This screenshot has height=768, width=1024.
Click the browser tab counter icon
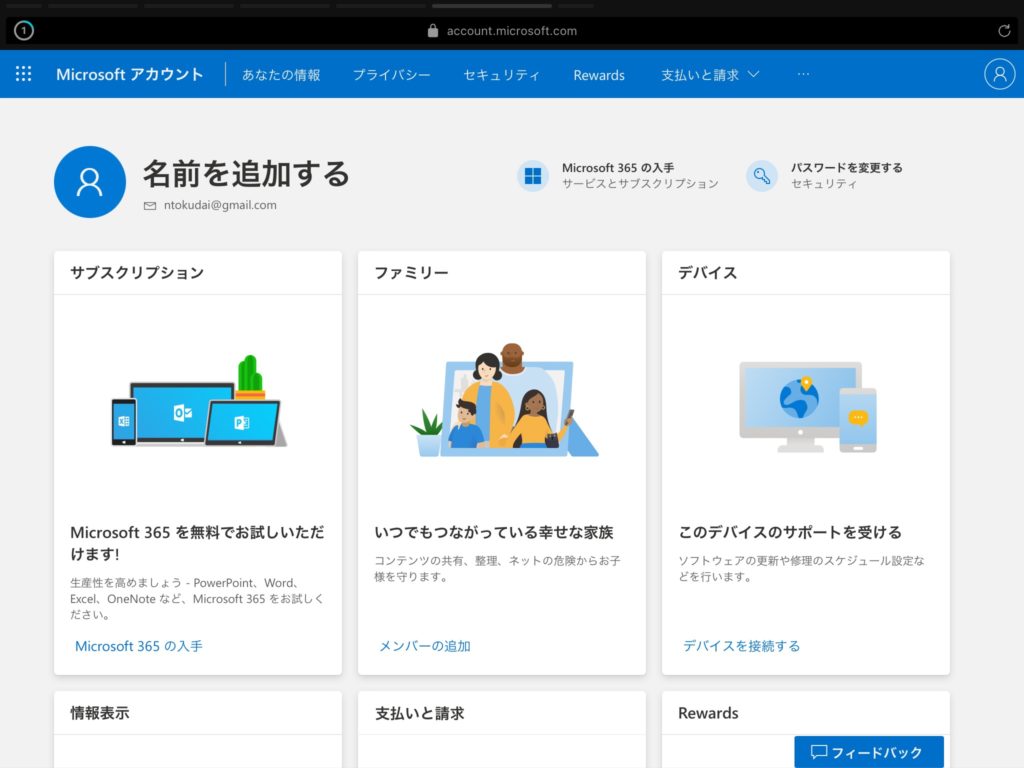click(24, 31)
